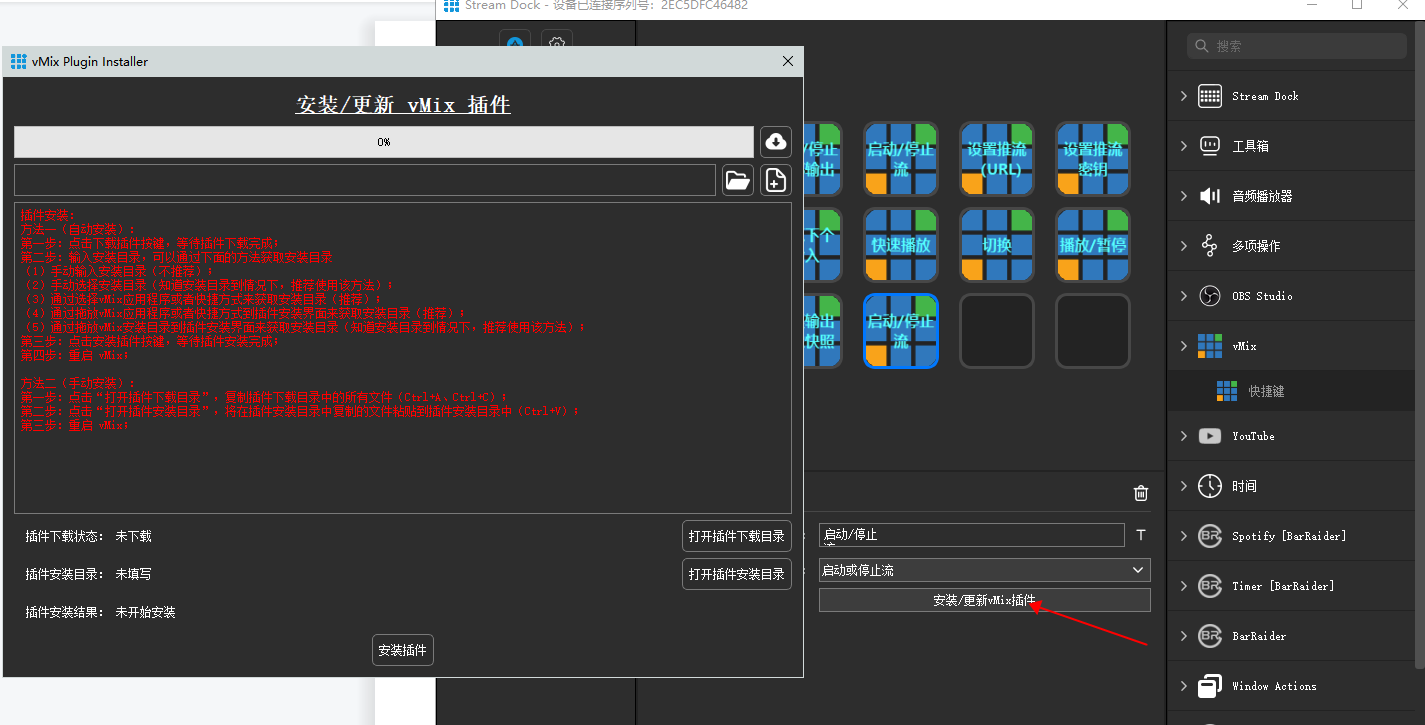This screenshot has width=1425, height=725.
Task: Click the 未开始安装 install result text
Action: click(x=146, y=612)
